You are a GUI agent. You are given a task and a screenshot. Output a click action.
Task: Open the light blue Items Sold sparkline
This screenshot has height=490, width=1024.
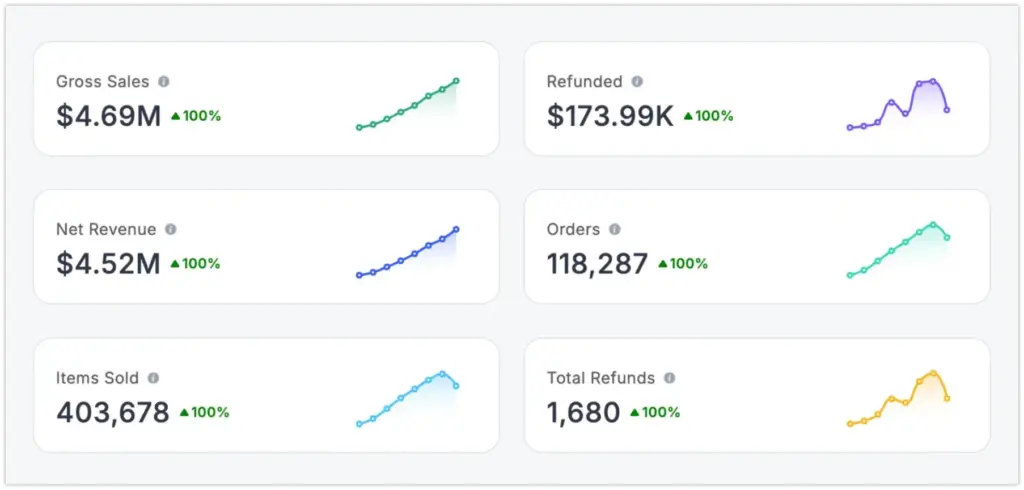pos(407,398)
